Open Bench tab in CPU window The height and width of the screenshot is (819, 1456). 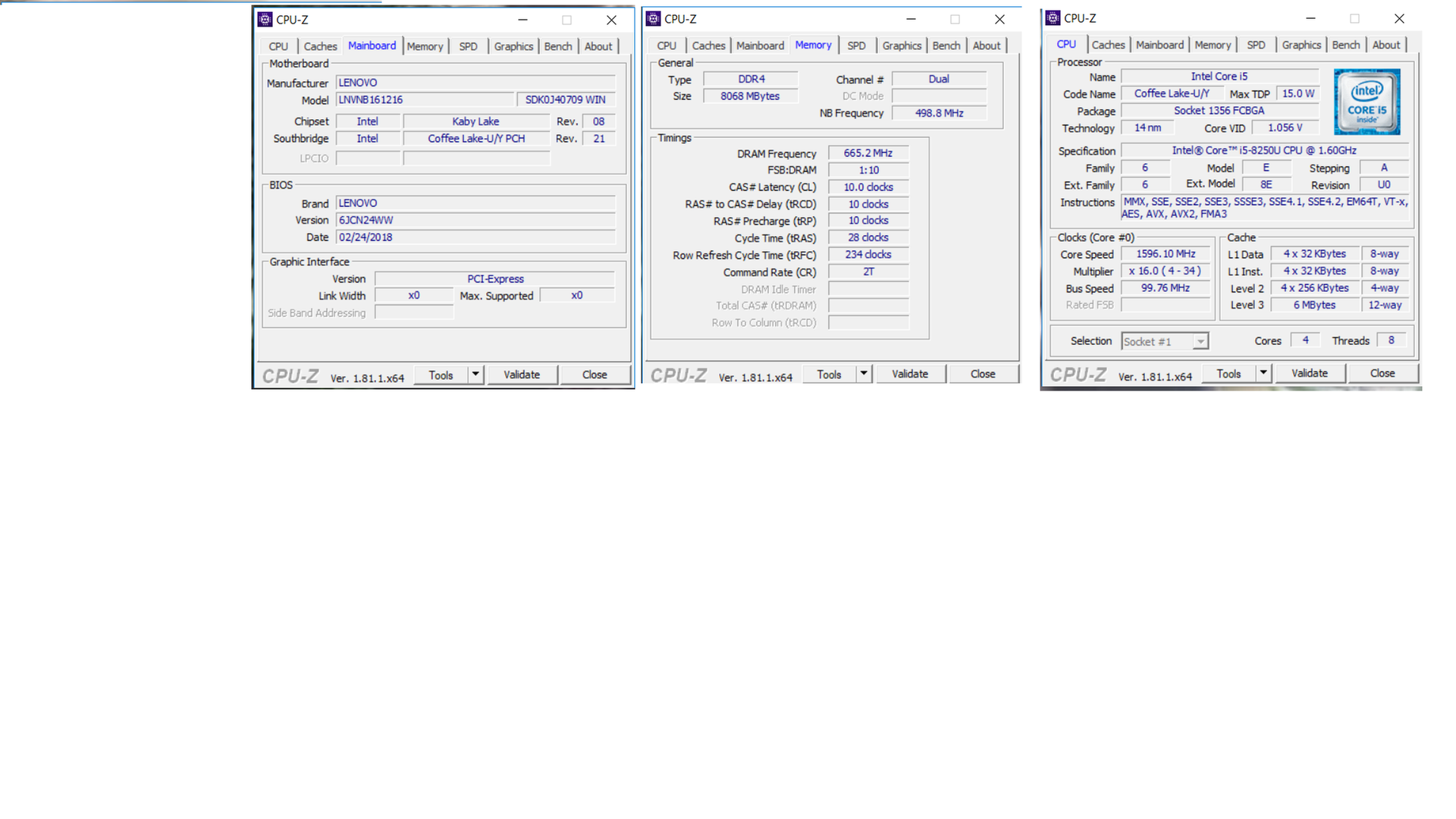tap(1346, 45)
